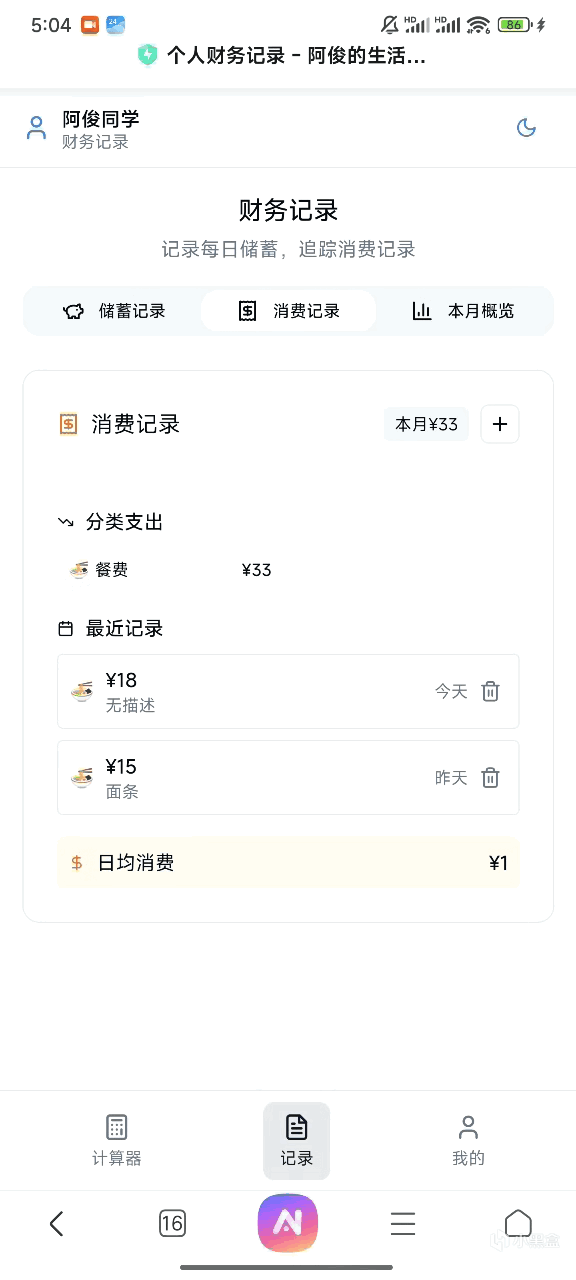Delete the ¥15 面条 record

click(x=490, y=777)
